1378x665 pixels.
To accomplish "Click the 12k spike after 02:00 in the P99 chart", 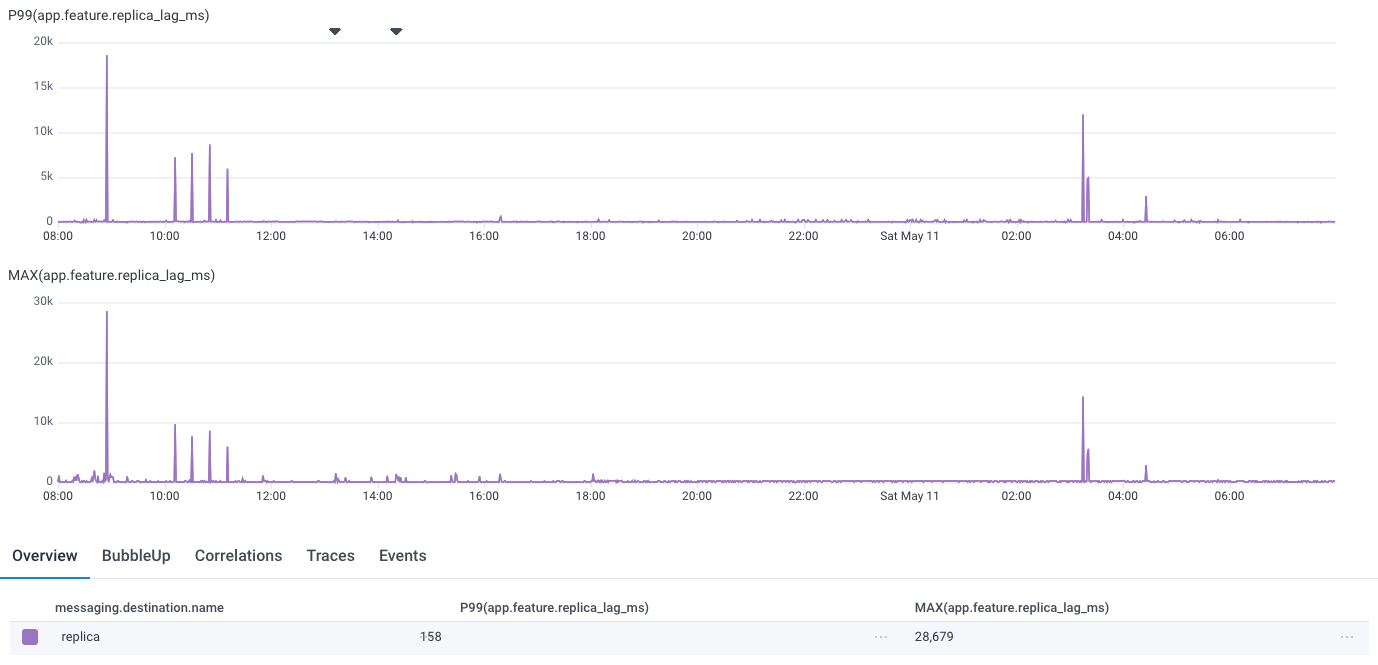I will click(x=1083, y=168).
